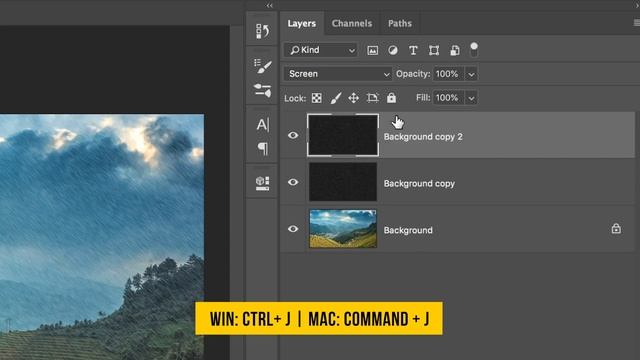Open the Layers panel flyout menu
This screenshot has width=640, height=360.
(637, 23)
